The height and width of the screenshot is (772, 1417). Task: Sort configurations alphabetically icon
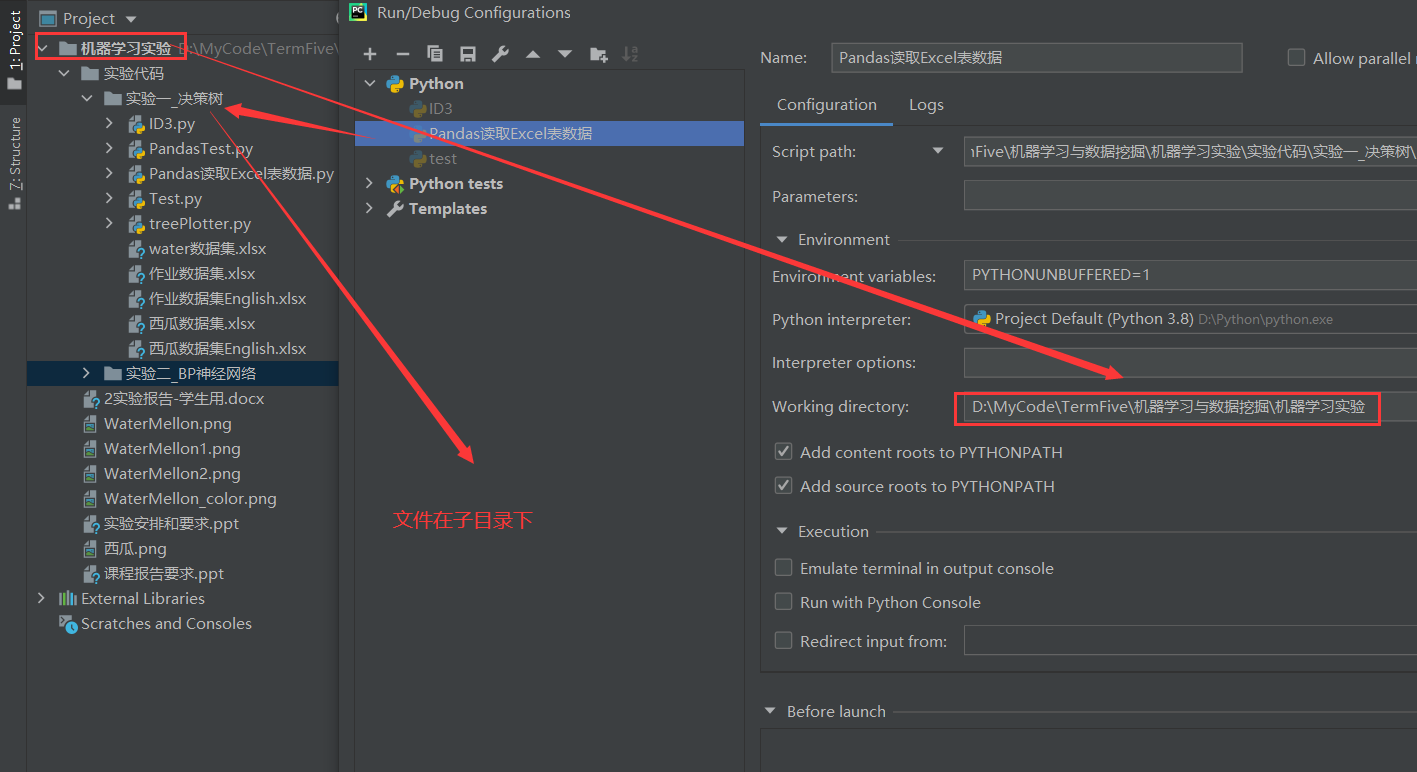pos(630,54)
